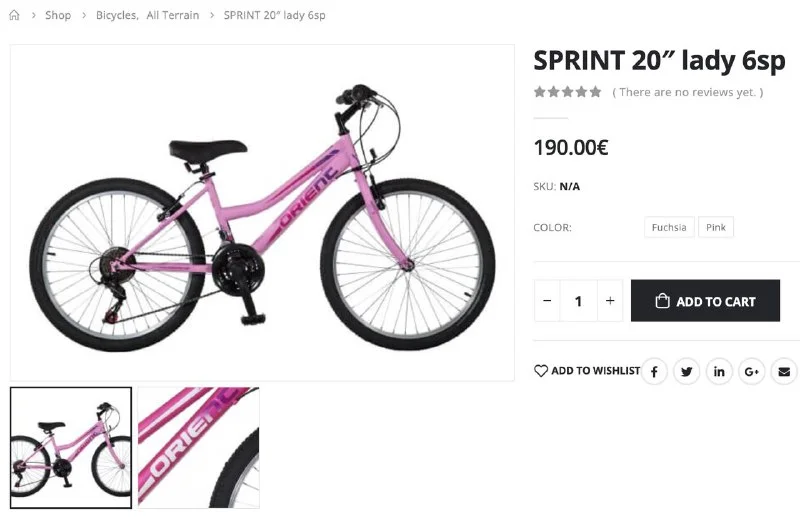Select the Orient frame close-up thumbnail

pyautogui.click(x=198, y=447)
